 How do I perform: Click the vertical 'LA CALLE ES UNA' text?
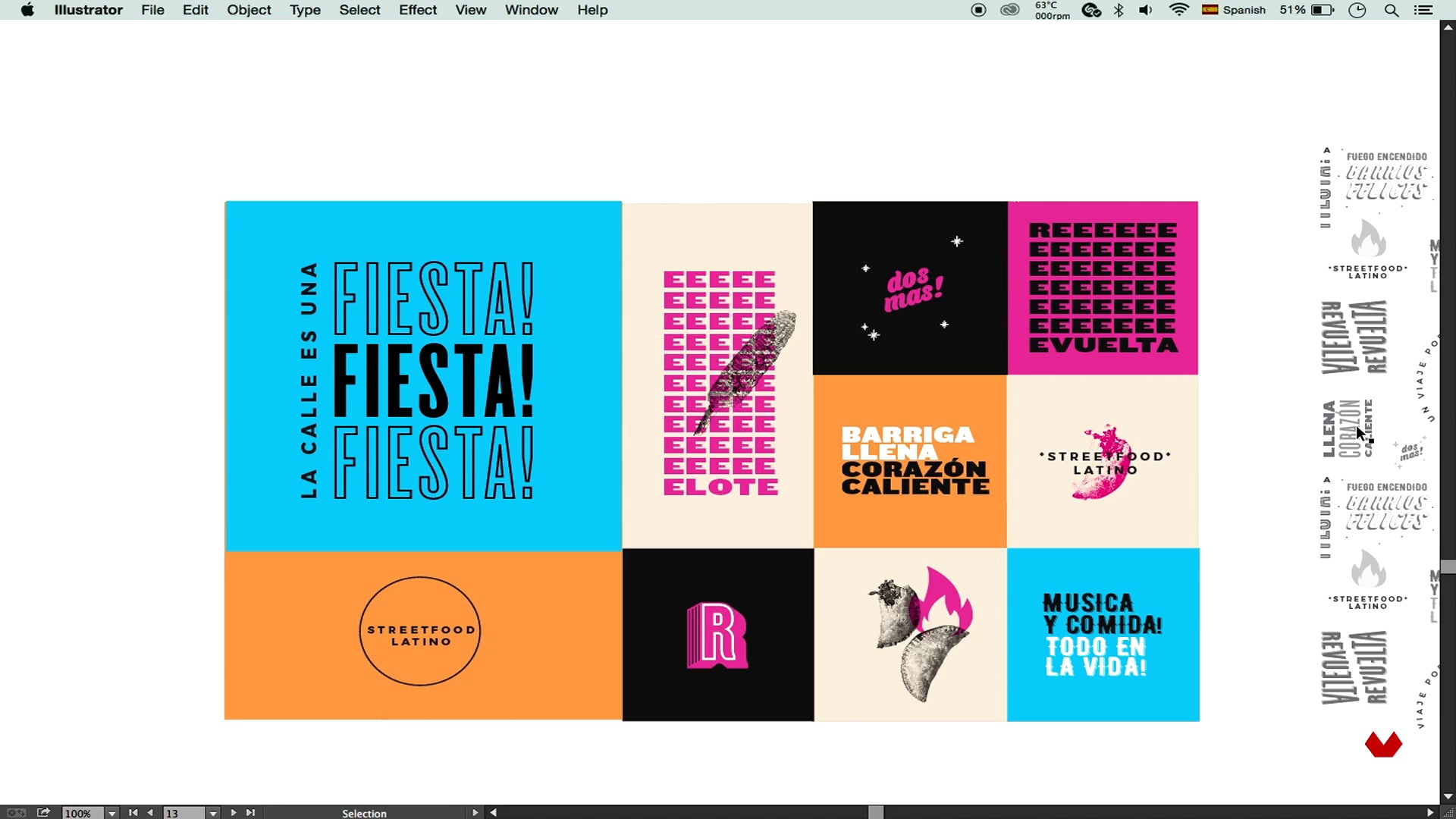point(309,381)
